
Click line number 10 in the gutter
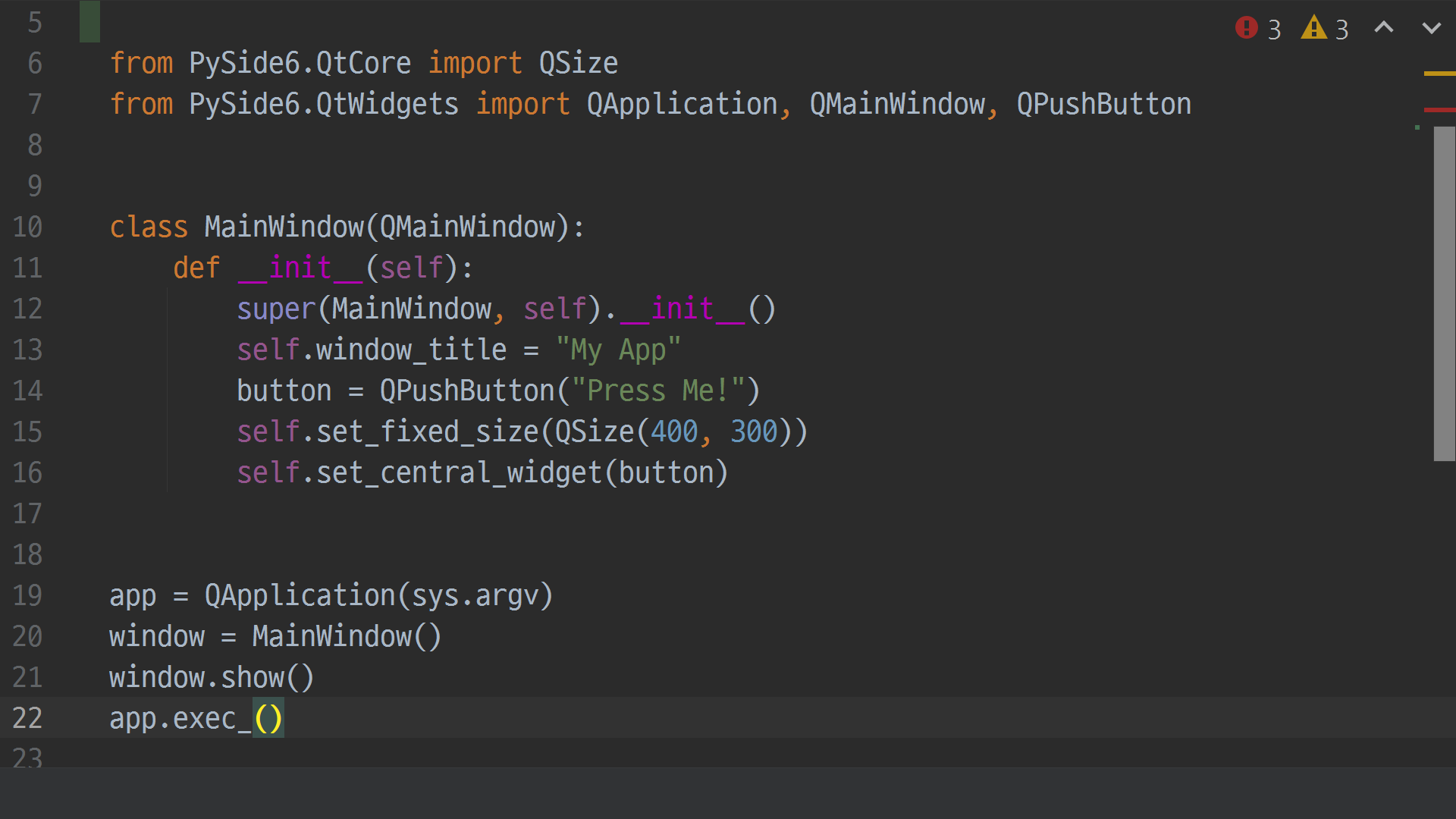27,227
